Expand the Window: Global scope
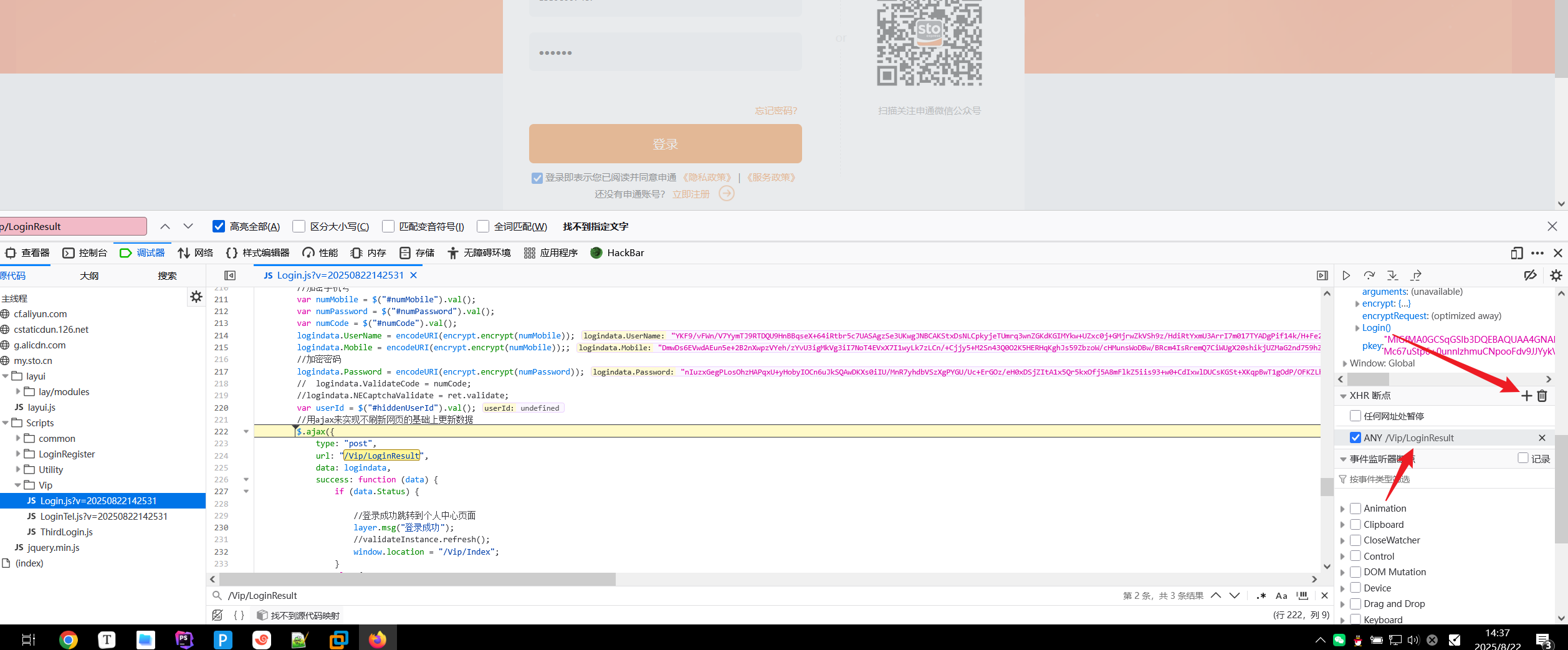 [1344, 363]
